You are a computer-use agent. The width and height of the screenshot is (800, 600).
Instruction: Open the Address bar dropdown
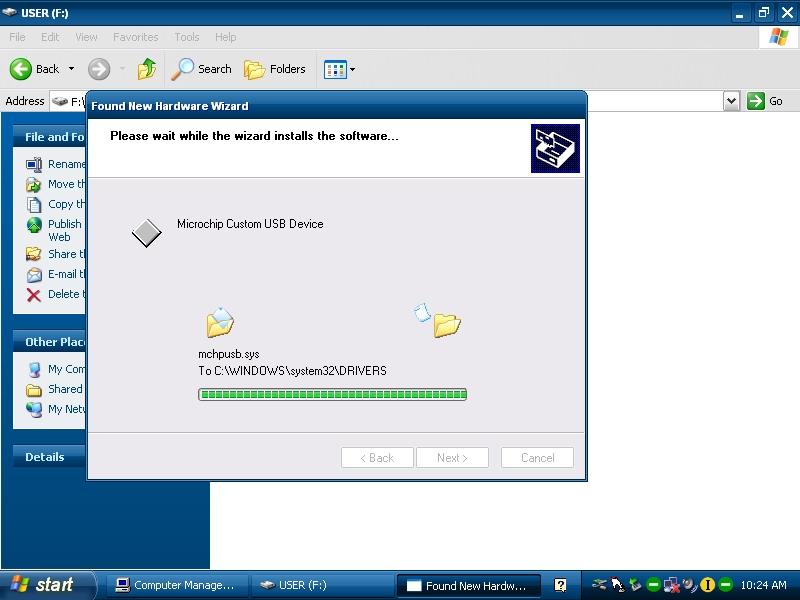pos(732,101)
